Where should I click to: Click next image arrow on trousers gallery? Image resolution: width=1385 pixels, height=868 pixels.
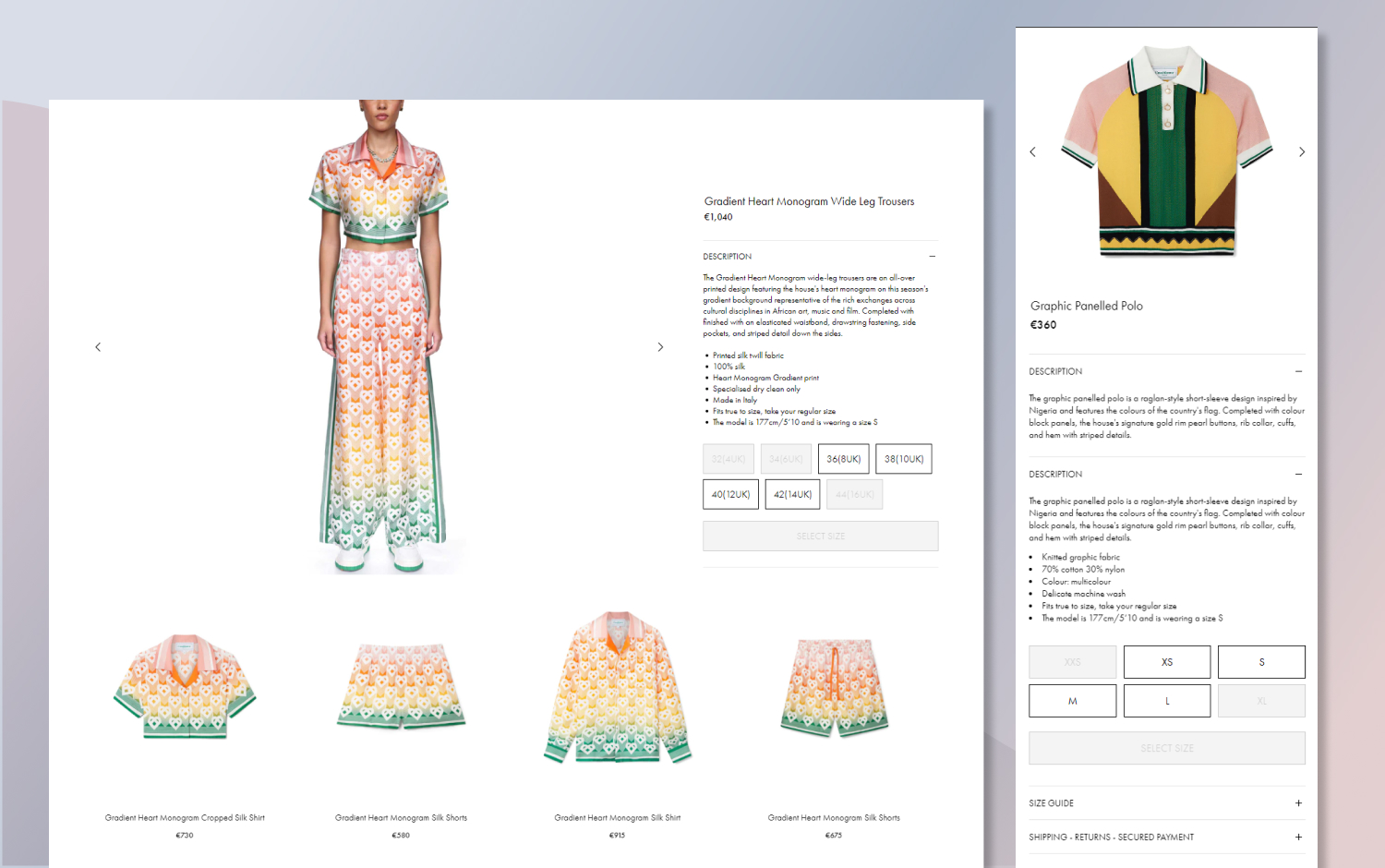660,347
